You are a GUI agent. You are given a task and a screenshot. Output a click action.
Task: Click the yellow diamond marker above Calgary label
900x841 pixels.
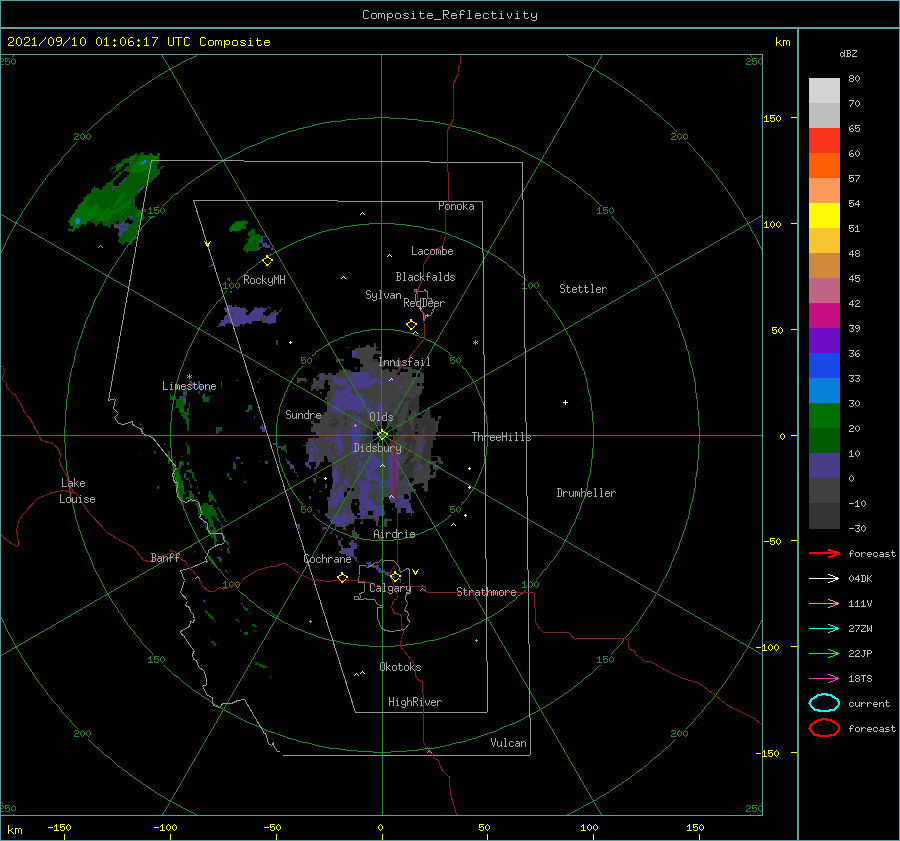pos(395,576)
